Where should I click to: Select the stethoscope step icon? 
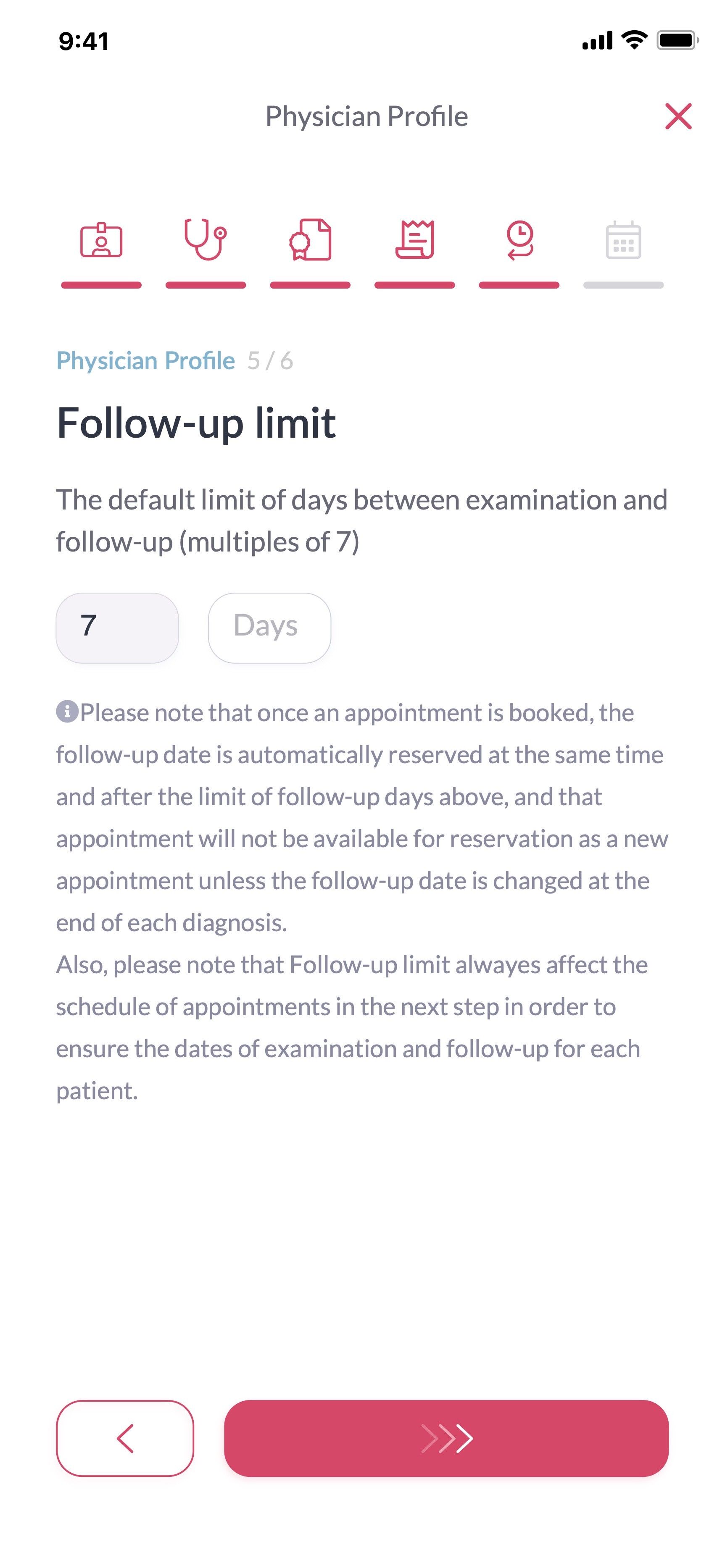pyautogui.click(x=206, y=239)
